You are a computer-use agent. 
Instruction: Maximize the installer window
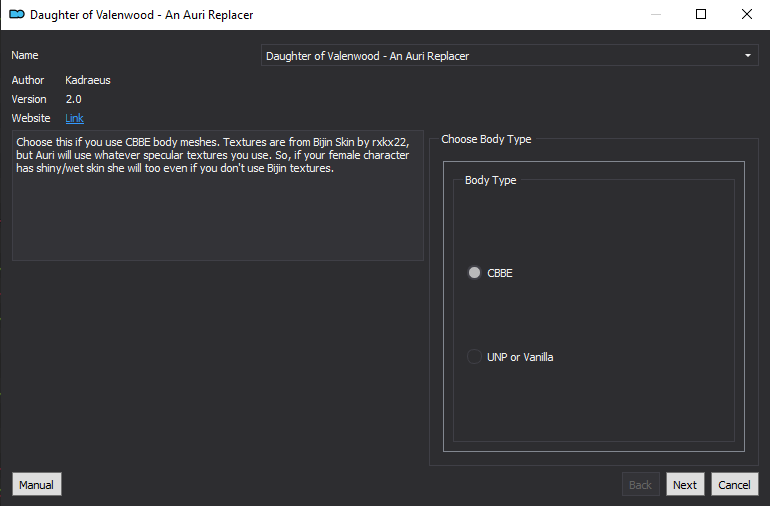click(x=701, y=14)
